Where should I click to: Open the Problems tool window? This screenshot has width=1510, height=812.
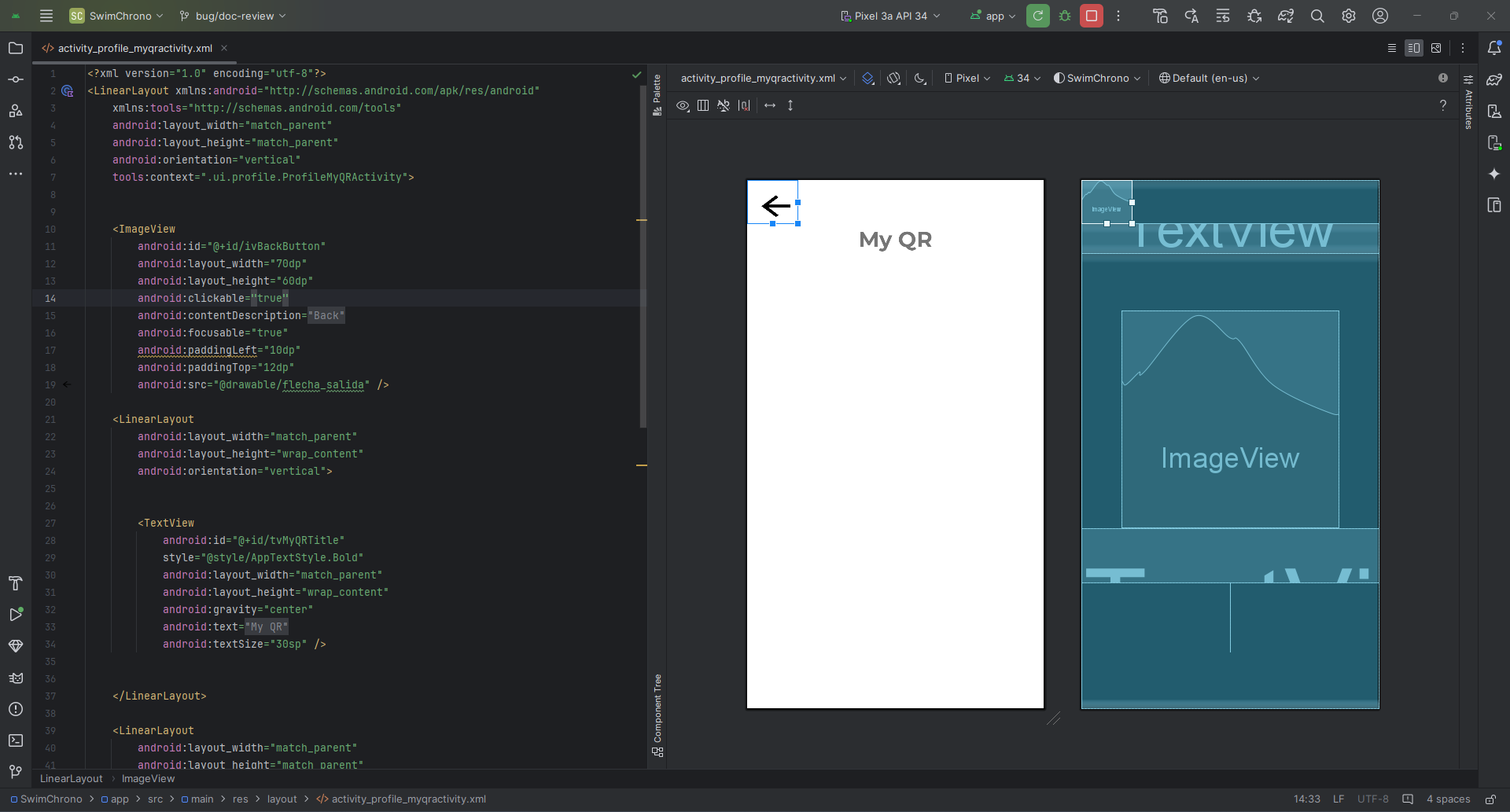pyautogui.click(x=16, y=709)
